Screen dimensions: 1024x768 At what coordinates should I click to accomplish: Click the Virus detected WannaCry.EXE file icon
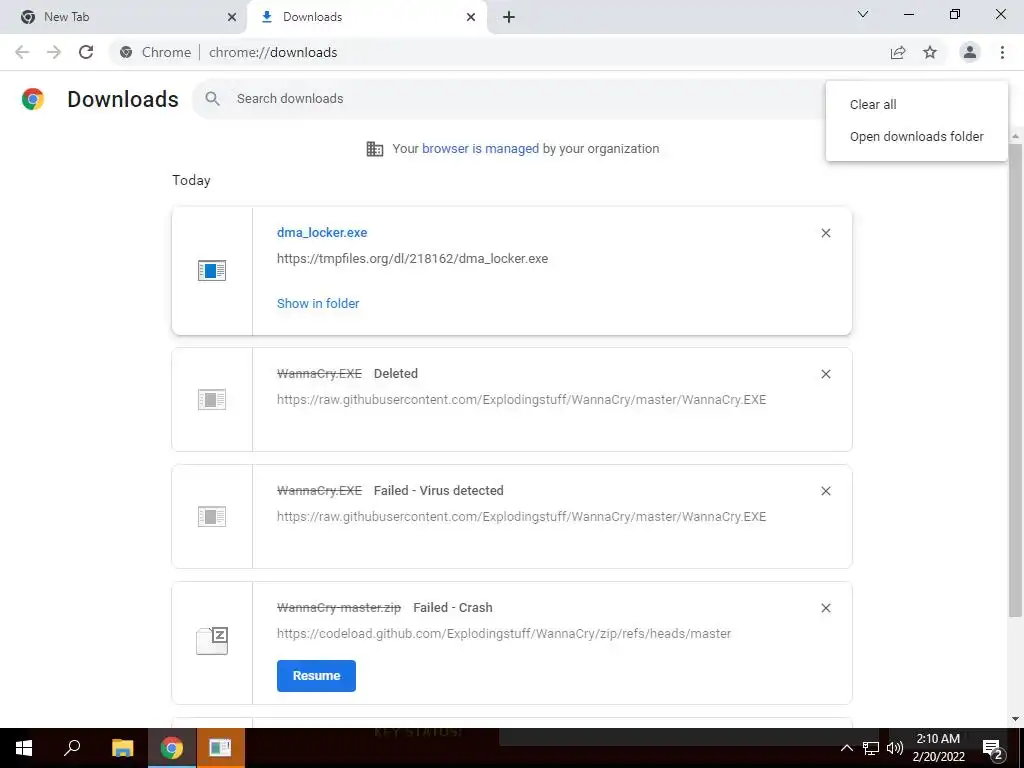click(212, 517)
